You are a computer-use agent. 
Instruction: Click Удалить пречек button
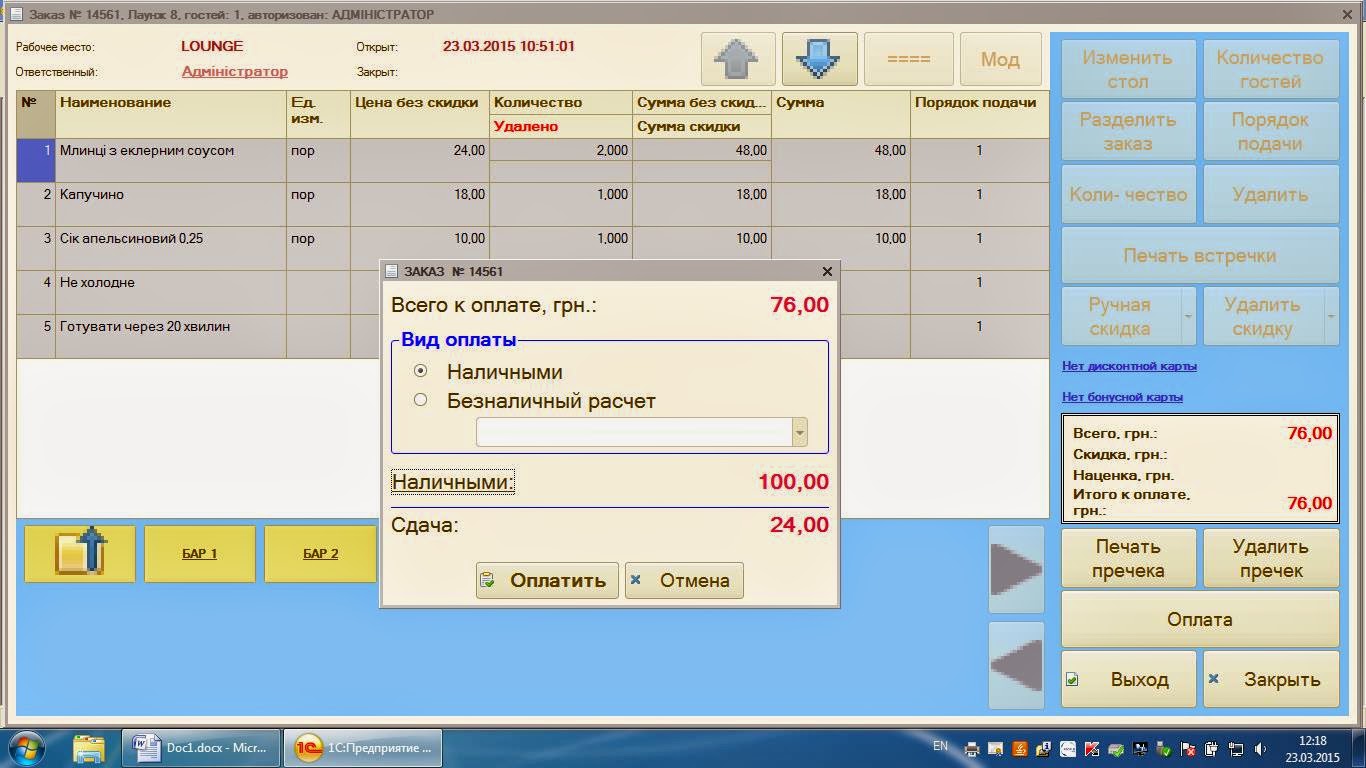coord(1270,558)
